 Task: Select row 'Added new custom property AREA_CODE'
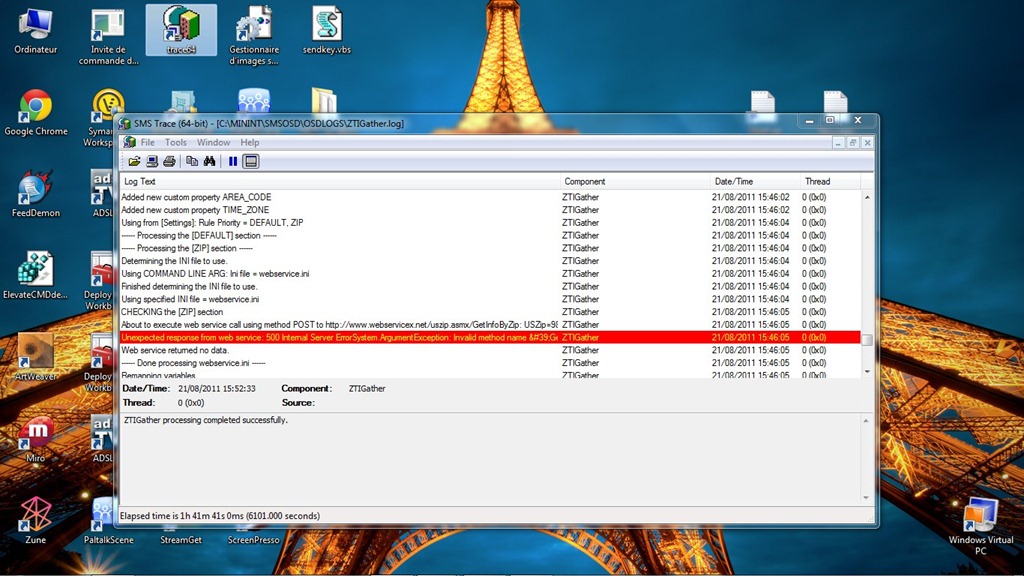click(x=490, y=197)
